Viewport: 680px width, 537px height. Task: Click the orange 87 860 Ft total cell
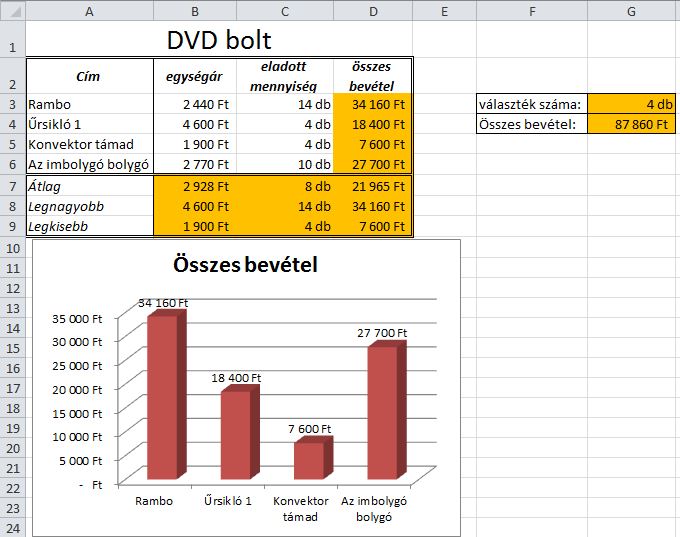pyautogui.click(x=633, y=125)
